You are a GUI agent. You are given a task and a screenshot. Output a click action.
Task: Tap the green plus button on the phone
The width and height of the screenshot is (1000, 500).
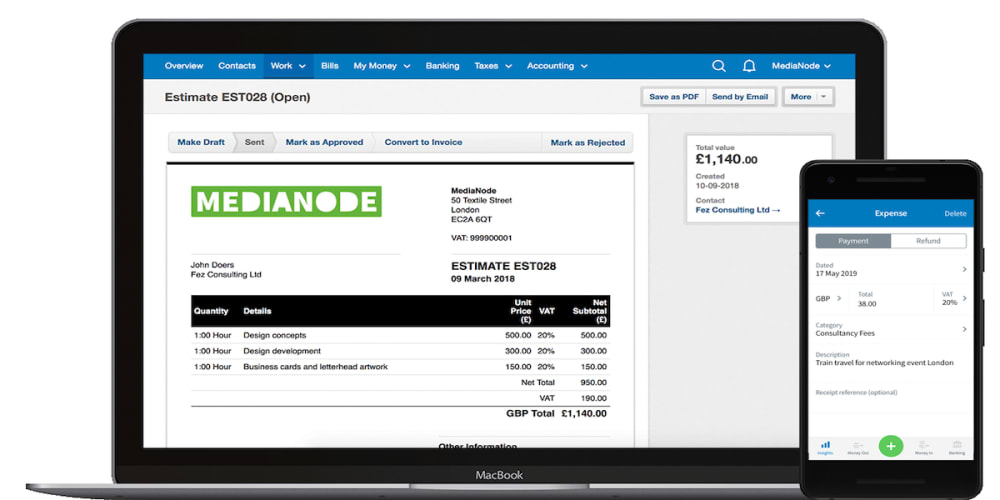(x=891, y=446)
